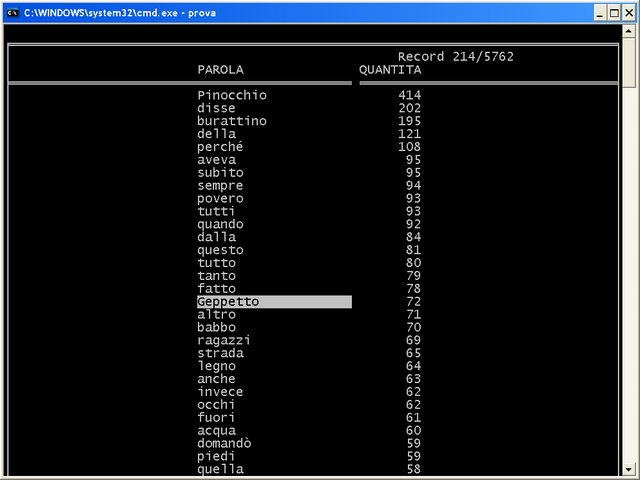Screen dimensions: 640x480
Task: Click the quantity 414 for Pinocchio
Action: click(x=409, y=95)
